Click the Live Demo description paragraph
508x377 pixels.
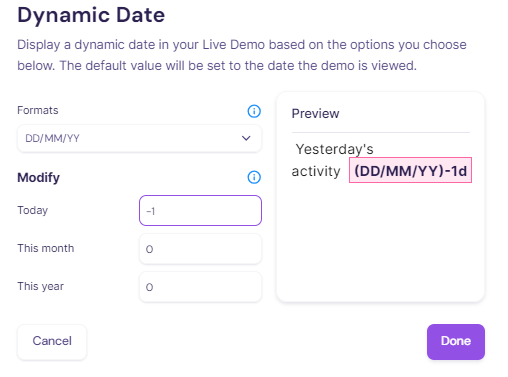click(x=242, y=55)
